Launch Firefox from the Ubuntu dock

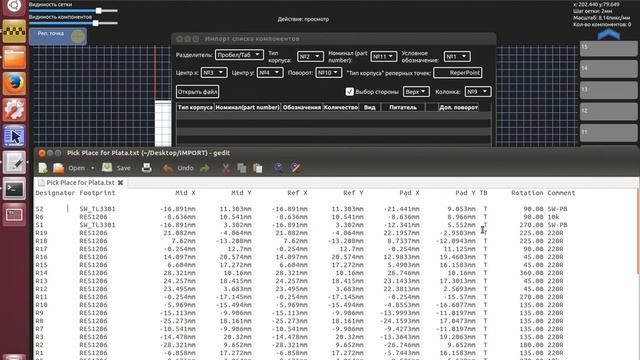(14, 84)
